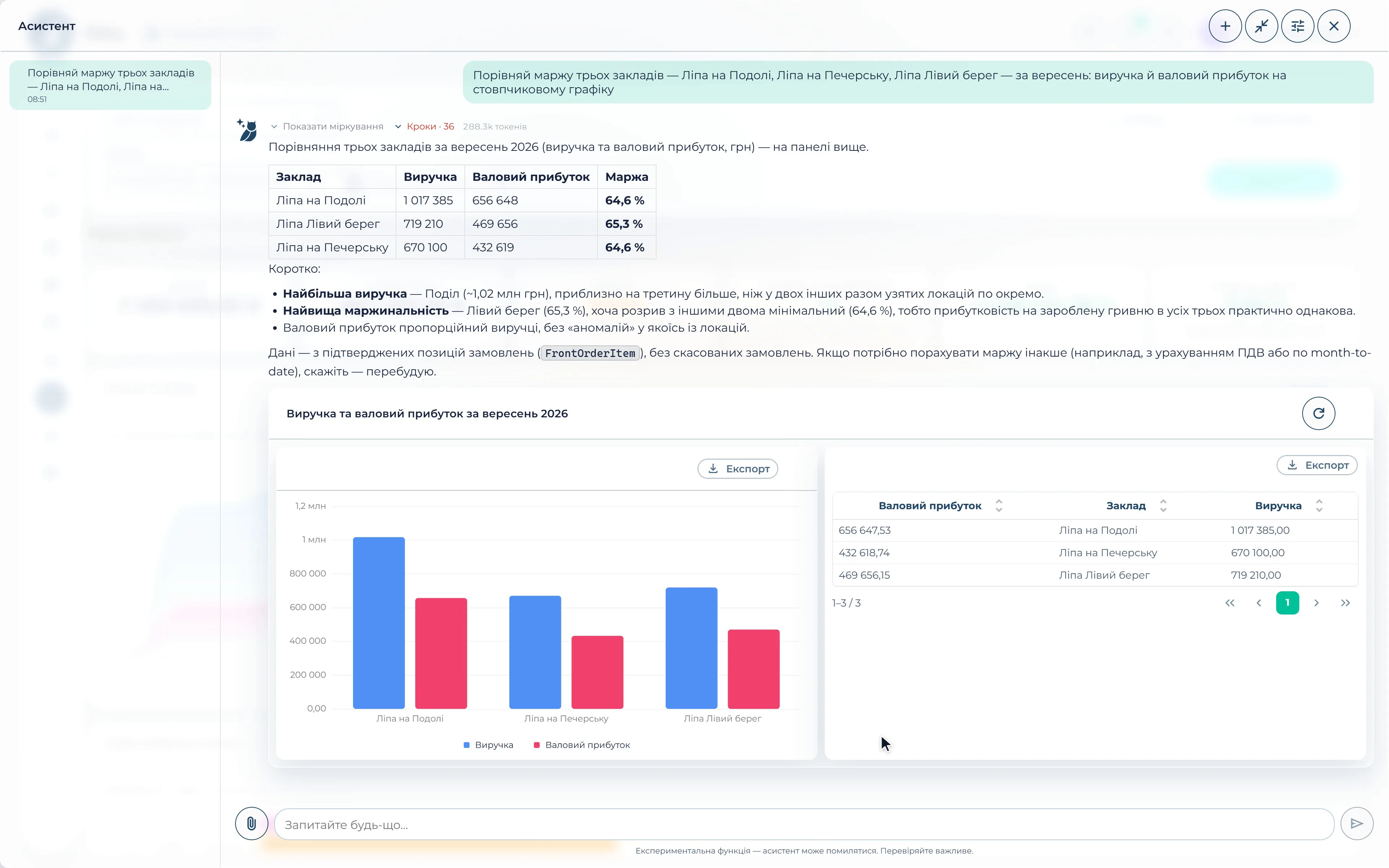
Task: Click blue revenue bar for Ліпа на Подолі
Action: tap(379, 622)
